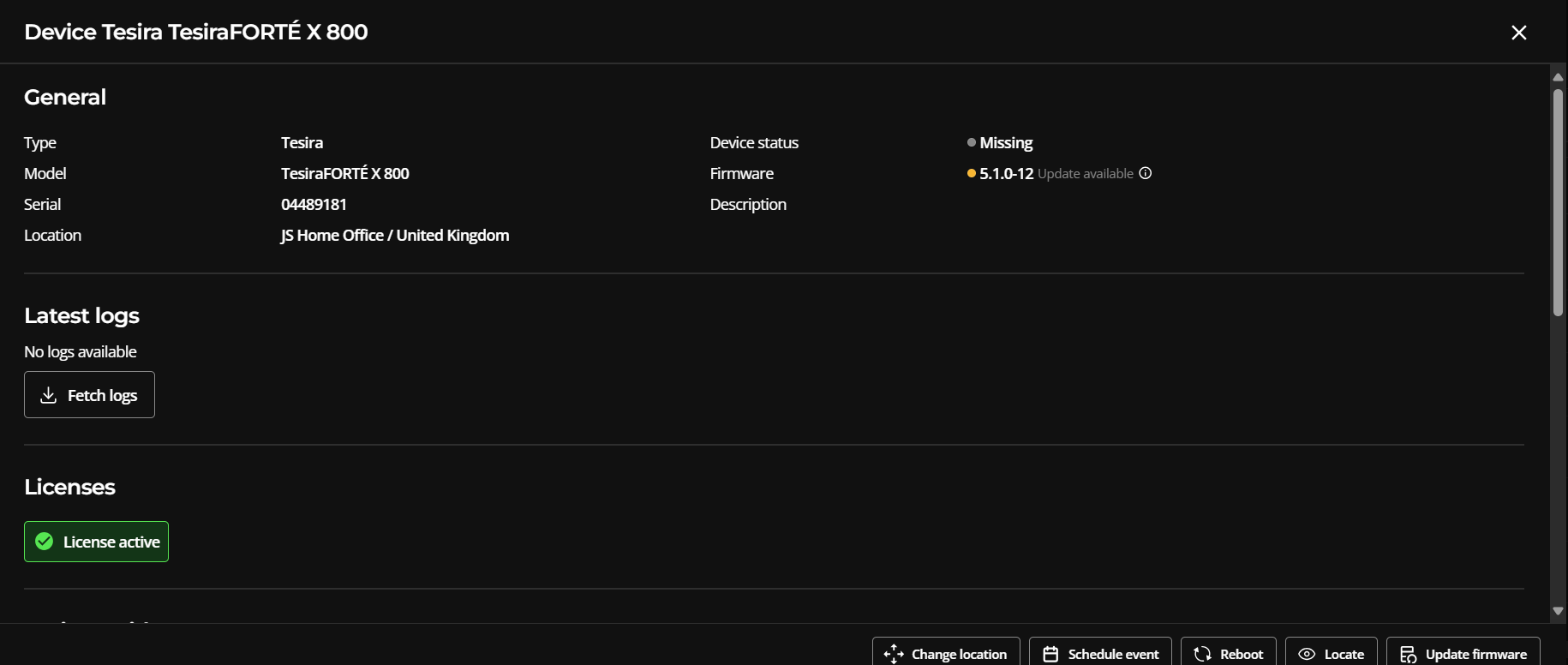
Task: Click the No logs available text
Action: (x=81, y=351)
